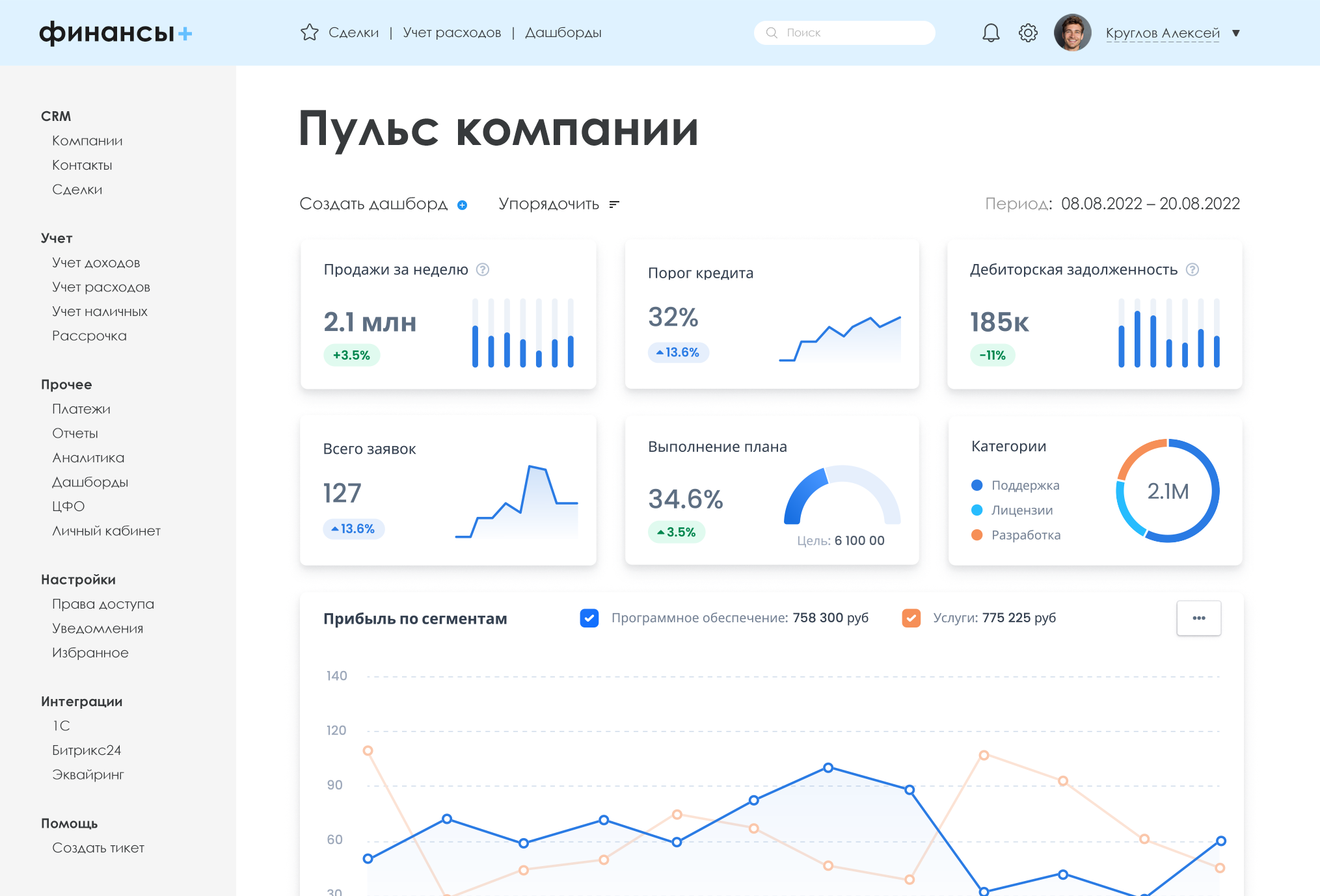Click help icon beside Продажи за неделю
Image resolution: width=1320 pixels, height=896 pixels.
(483, 269)
